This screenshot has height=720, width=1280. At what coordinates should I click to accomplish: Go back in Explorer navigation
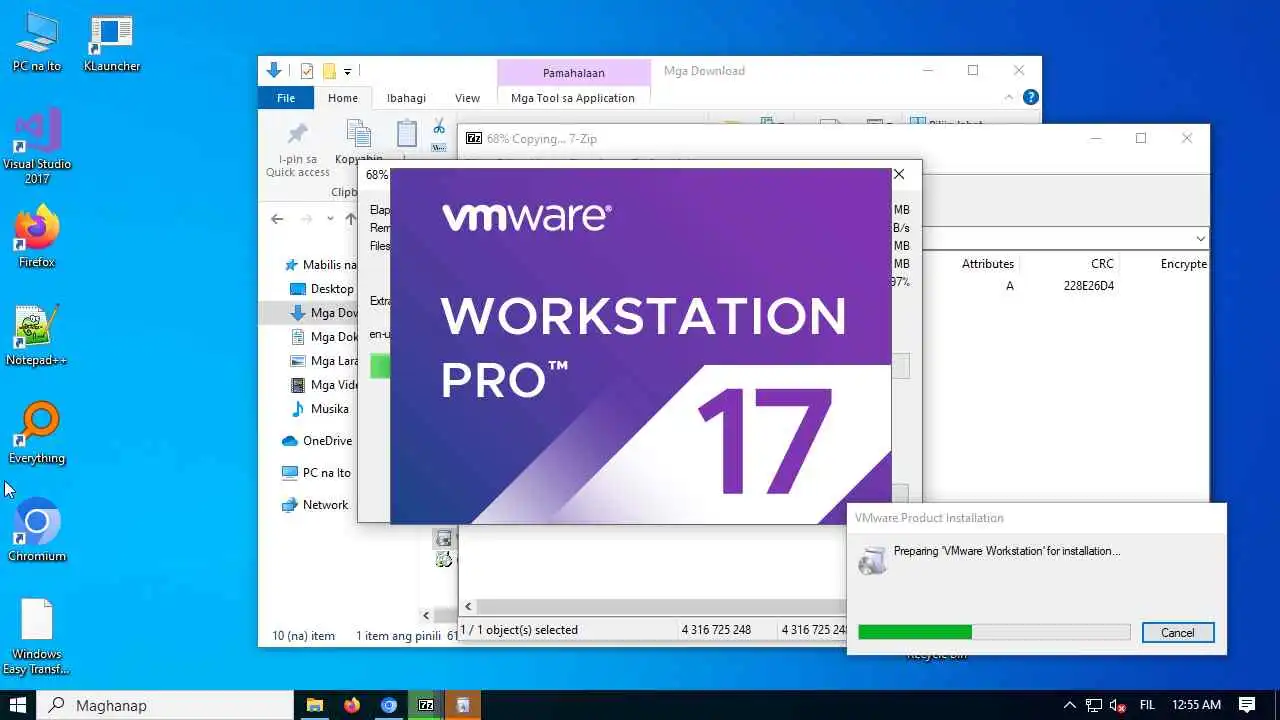(x=277, y=219)
